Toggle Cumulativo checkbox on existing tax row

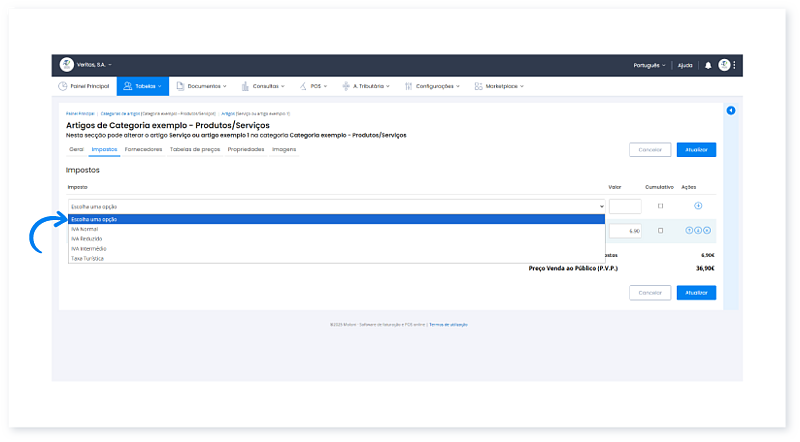660,231
